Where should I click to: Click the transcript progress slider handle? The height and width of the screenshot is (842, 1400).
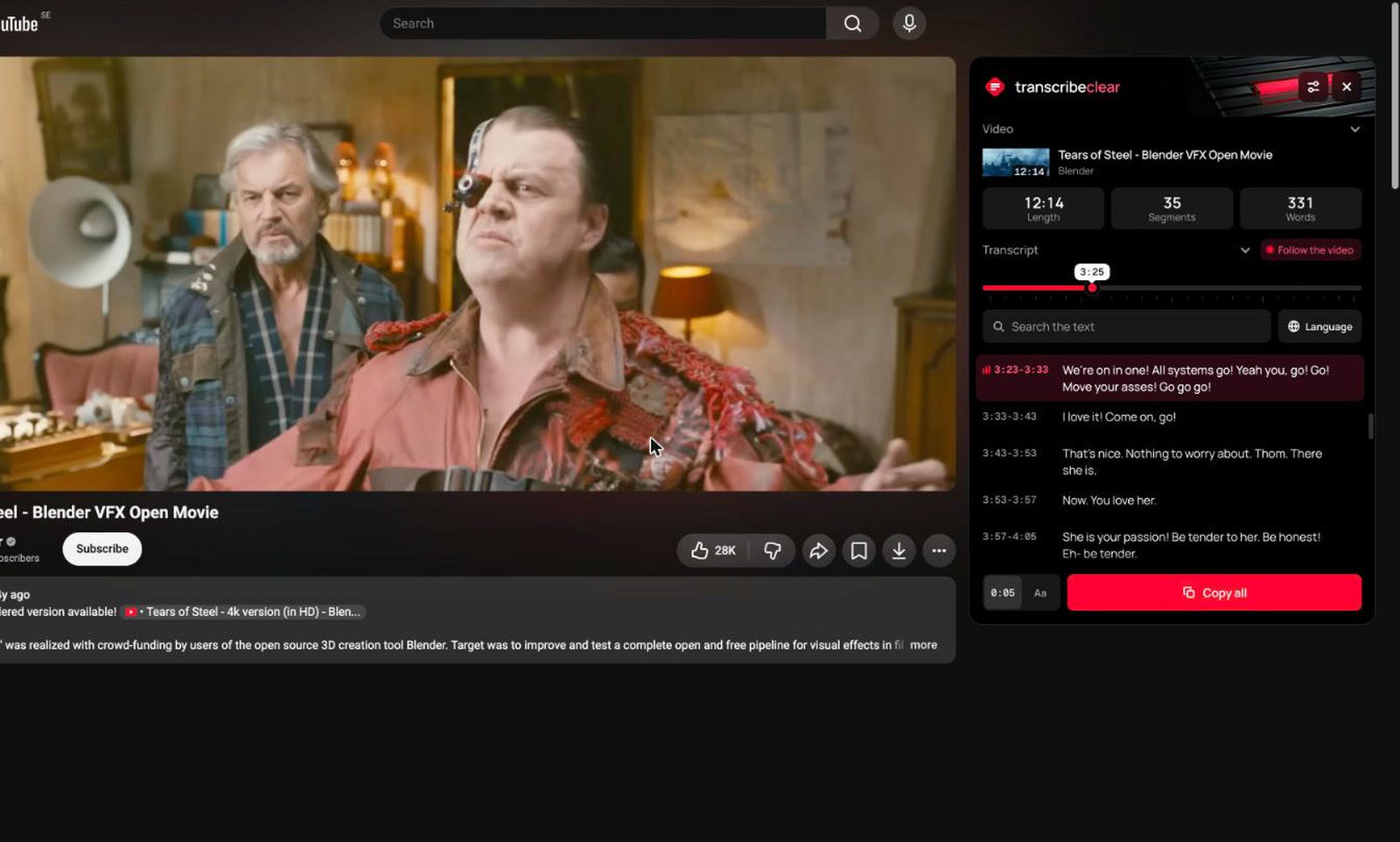[x=1092, y=288]
